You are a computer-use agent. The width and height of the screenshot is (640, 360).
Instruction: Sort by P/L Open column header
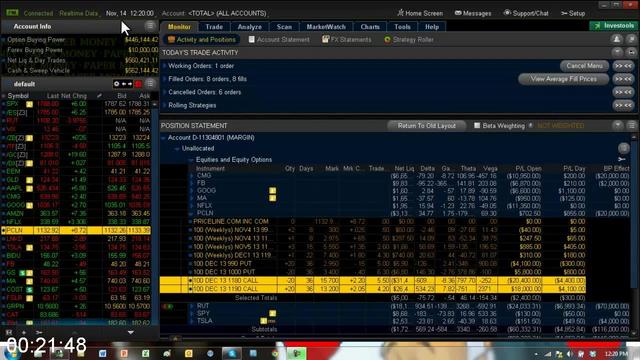(528, 168)
